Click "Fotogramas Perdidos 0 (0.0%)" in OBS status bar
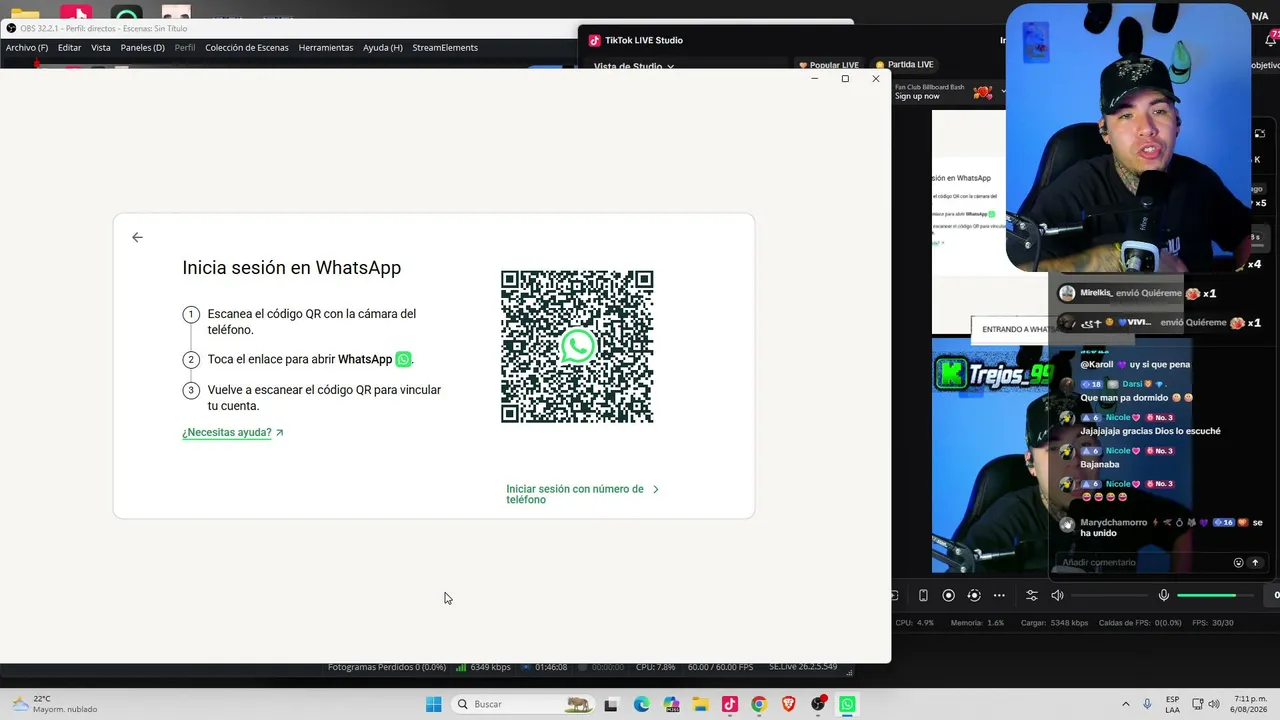This screenshot has width=1280, height=720. [x=387, y=667]
